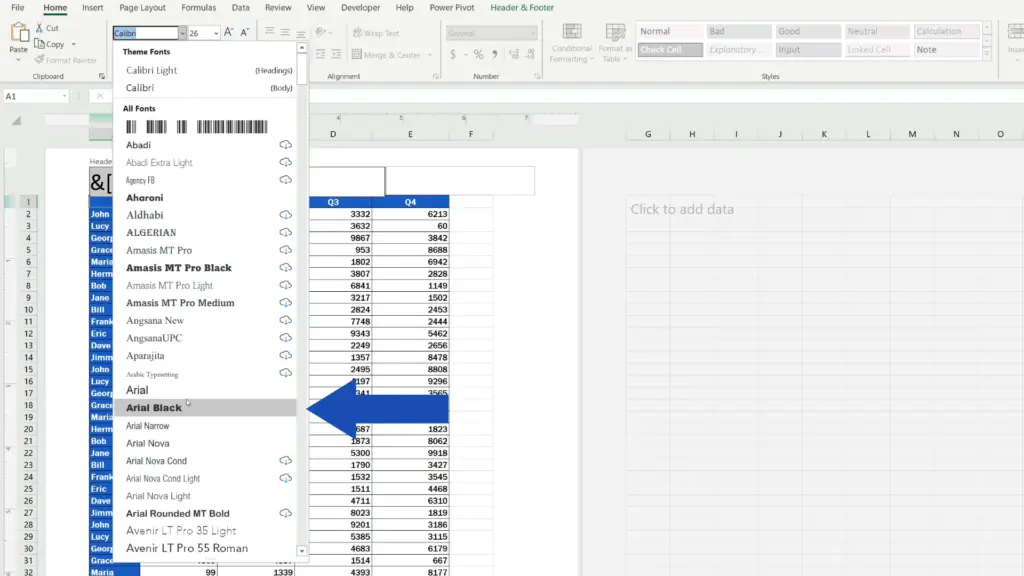
Task: Click the 'Click to add data' area
Action: [x=682, y=209]
